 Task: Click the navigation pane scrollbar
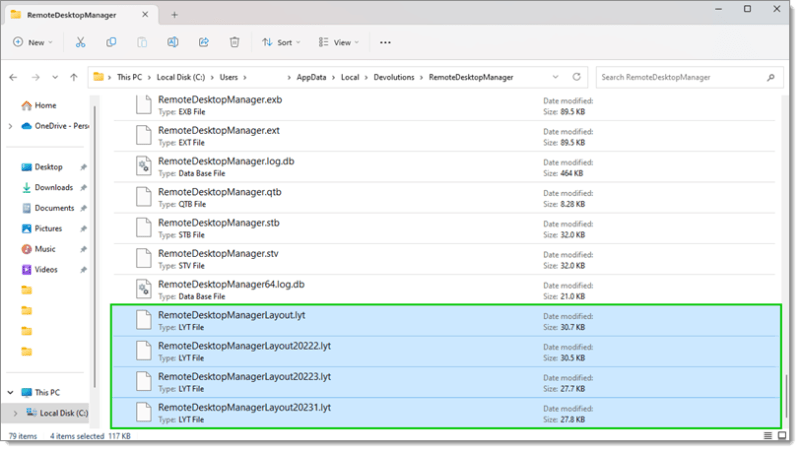point(94,247)
